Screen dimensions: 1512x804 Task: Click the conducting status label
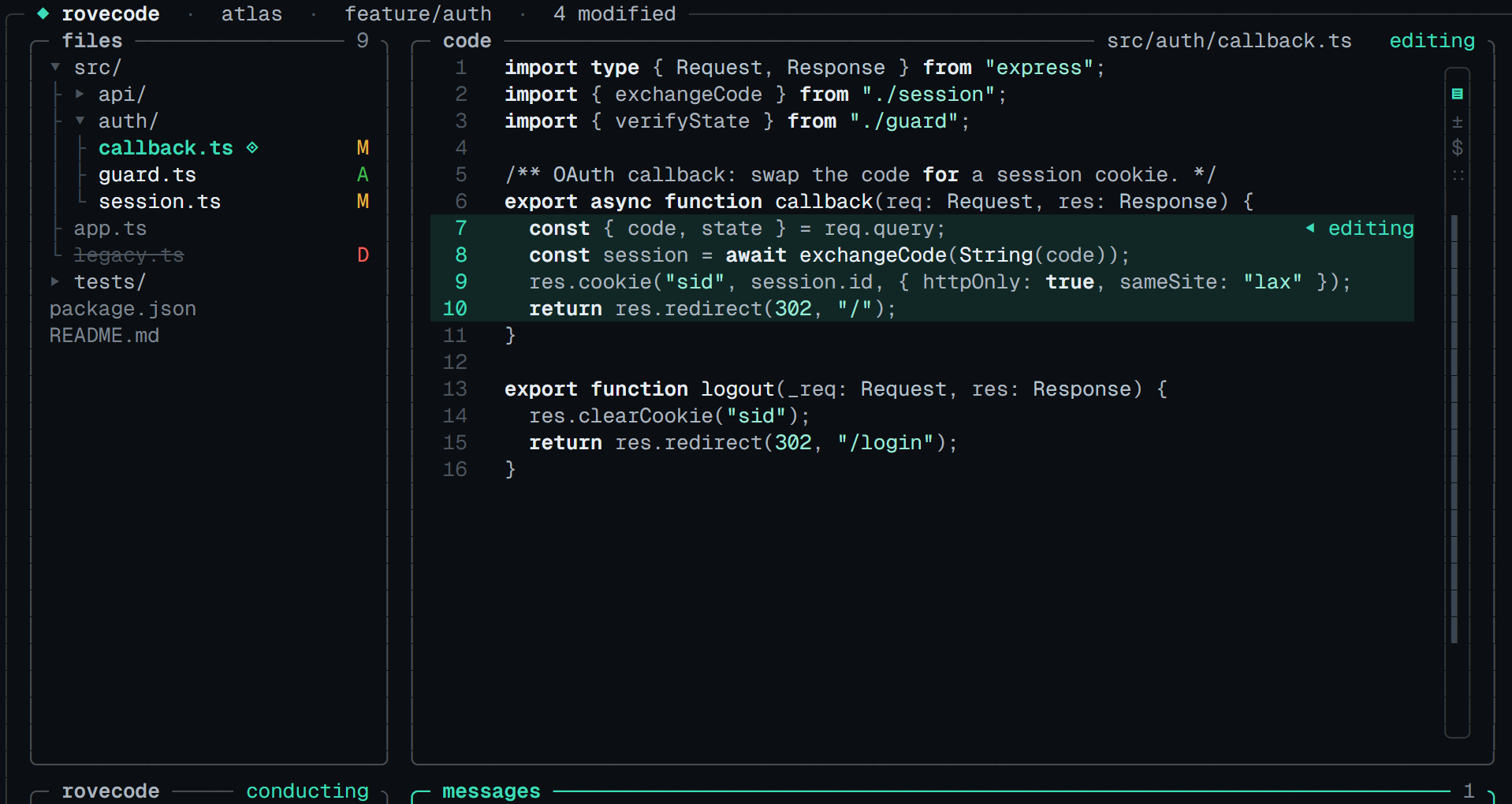[307, 791]
